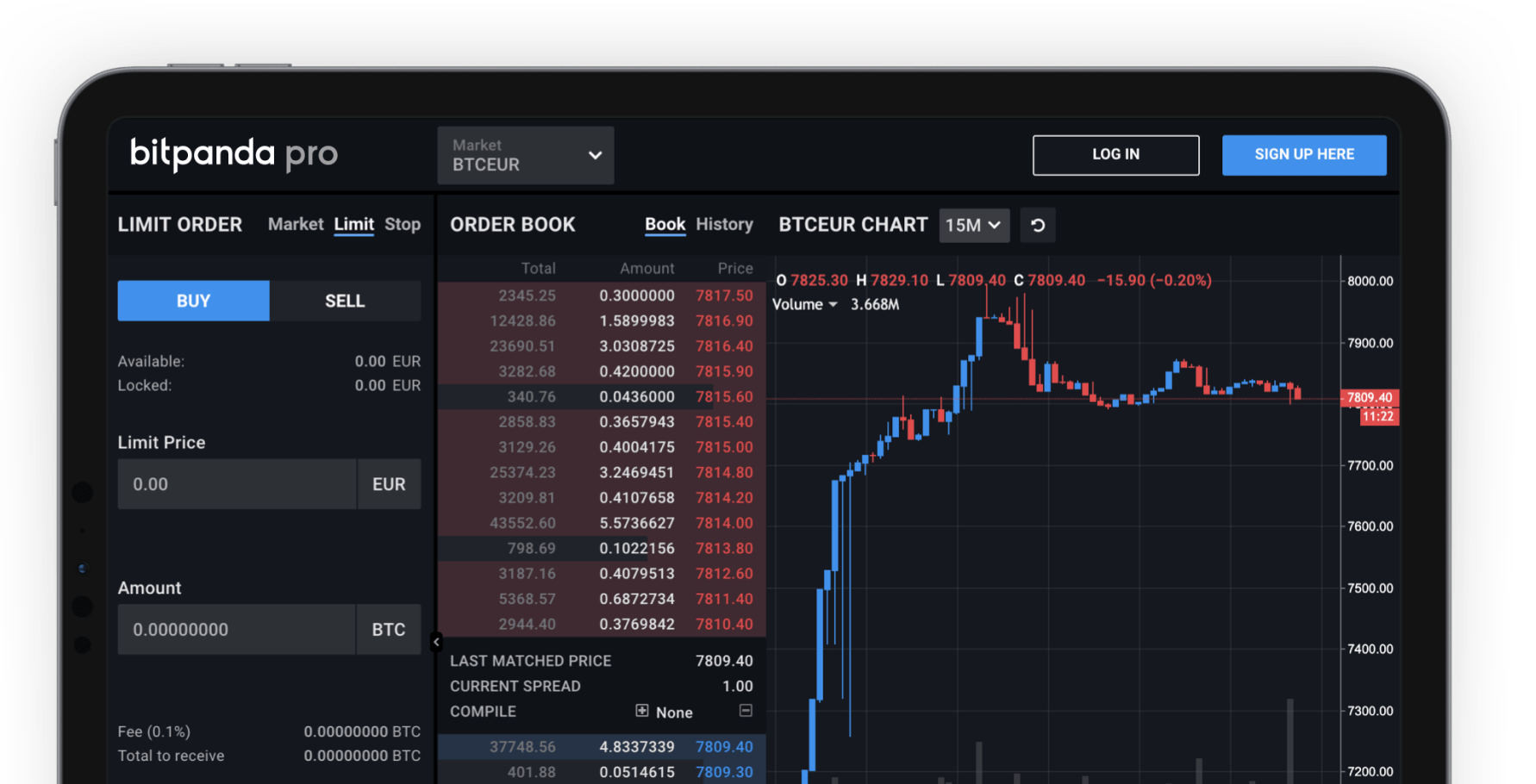Open the COMPILE 'None' grouping selector
This screenshot has width=1536, height=784.
[x=674, y=712]
